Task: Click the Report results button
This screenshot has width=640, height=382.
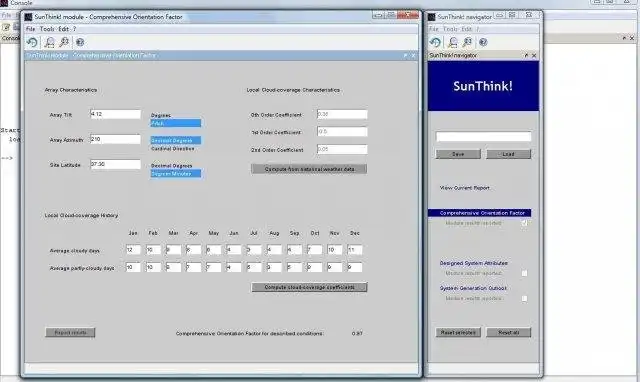Action: 70,333
